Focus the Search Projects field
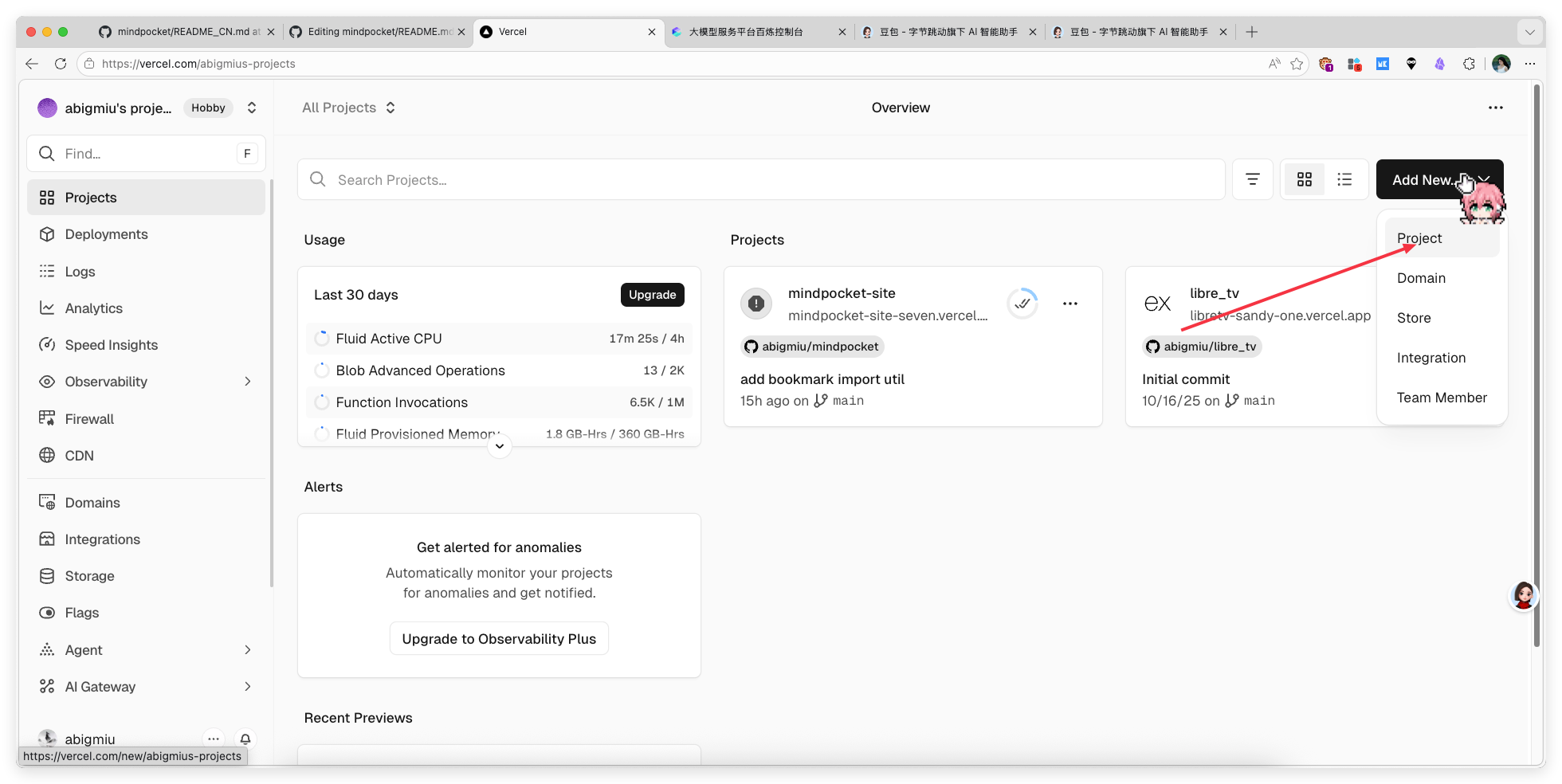 pyautogui.click(x=761, y=180)
